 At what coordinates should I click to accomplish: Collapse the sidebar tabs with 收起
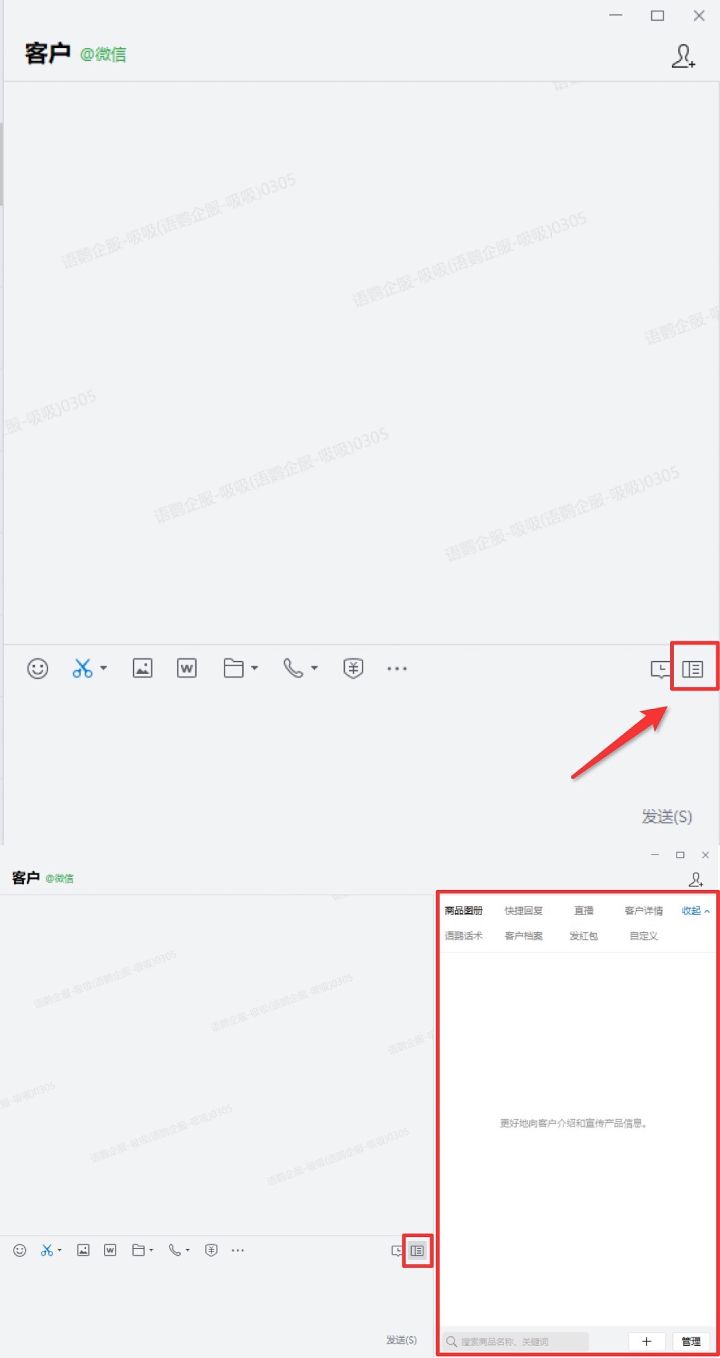695,911
